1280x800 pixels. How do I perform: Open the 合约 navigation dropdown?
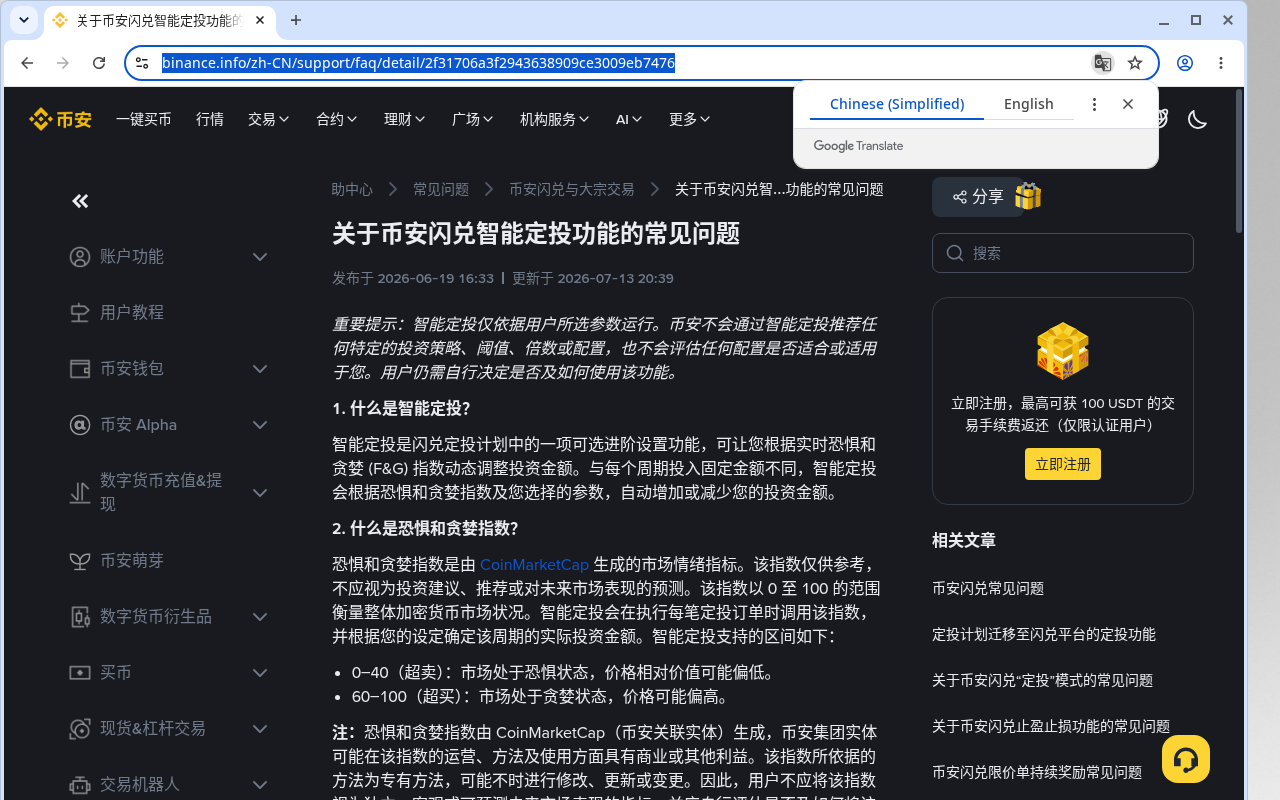click(337, 119)
